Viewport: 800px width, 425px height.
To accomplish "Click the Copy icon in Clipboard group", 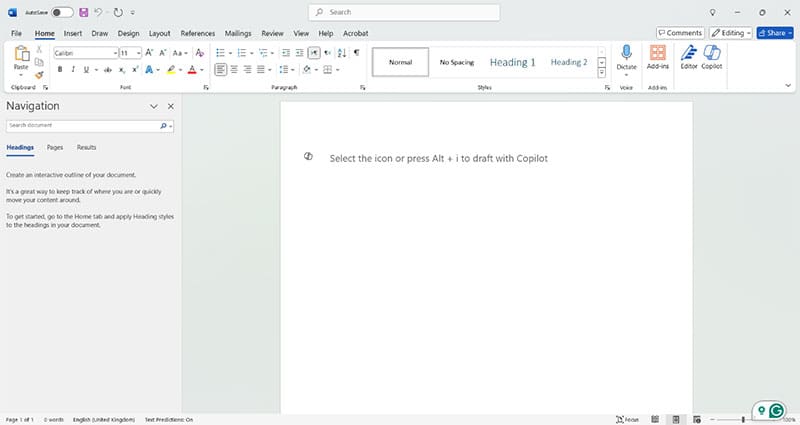I will (39, 62).
